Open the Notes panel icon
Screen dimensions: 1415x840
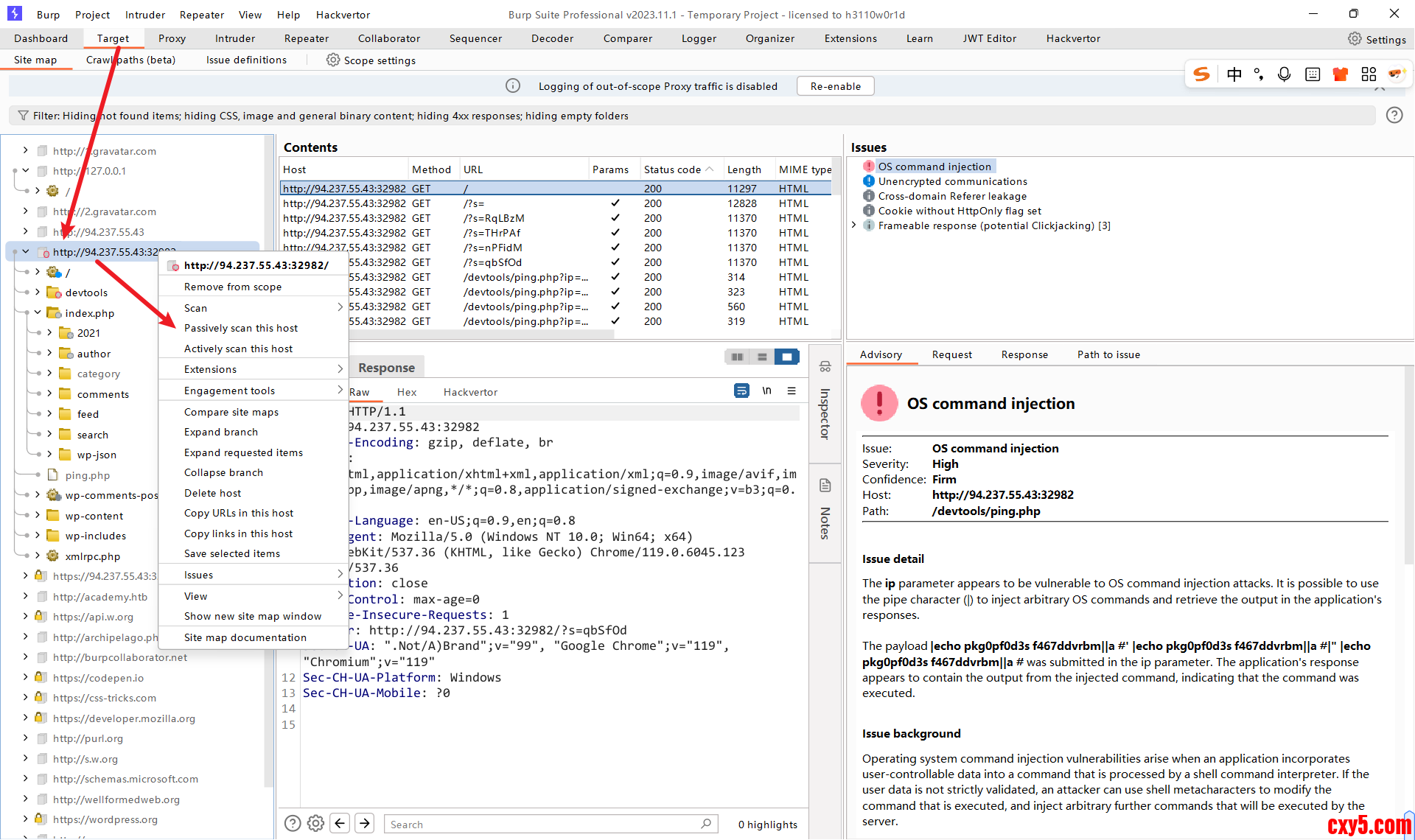[x=825, y=486]
